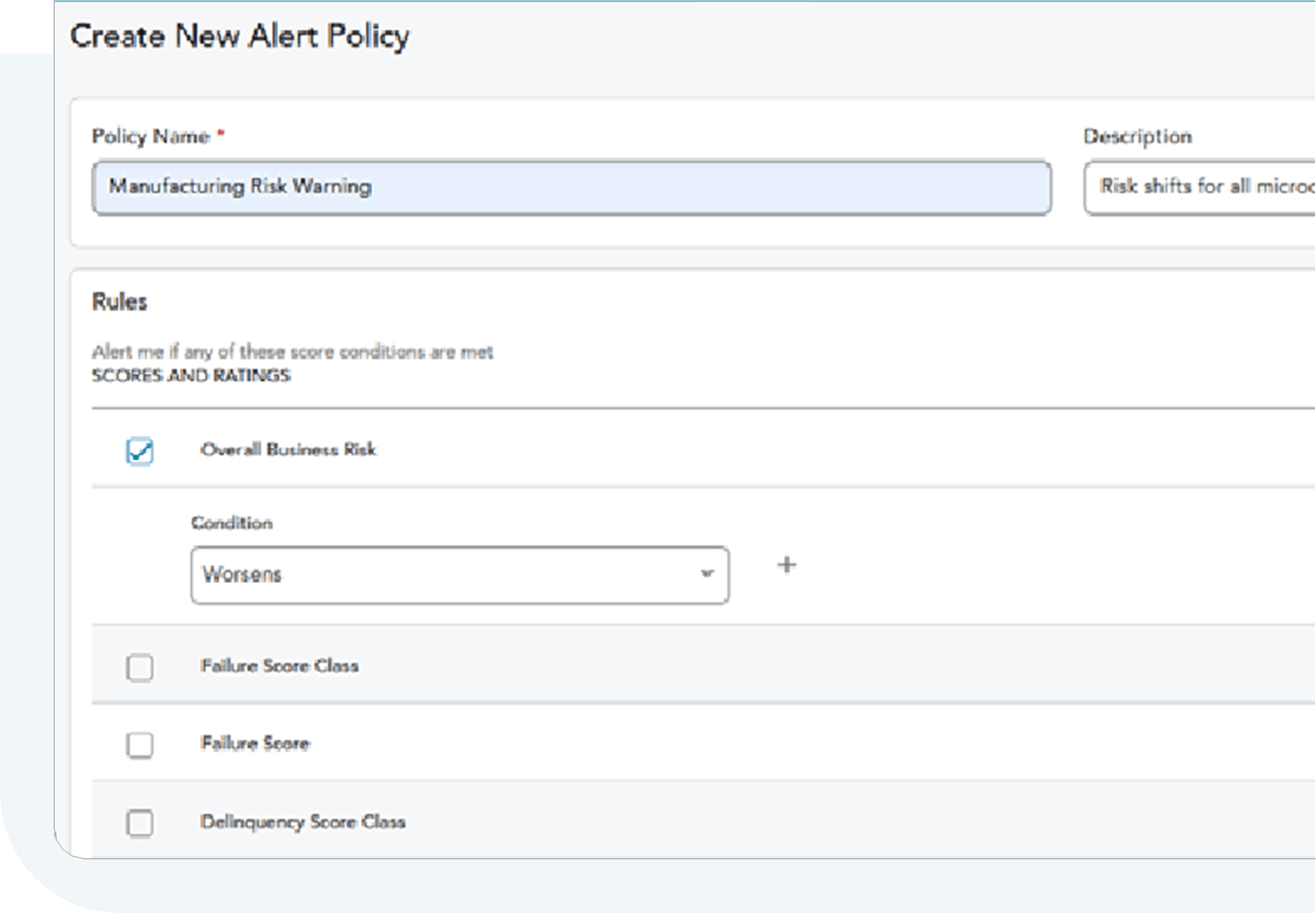The height and width of the screenshot is (913, 1316).
Task: Click the Failure Score Class row
Action: pyautogui.click(x=280, y=666)
